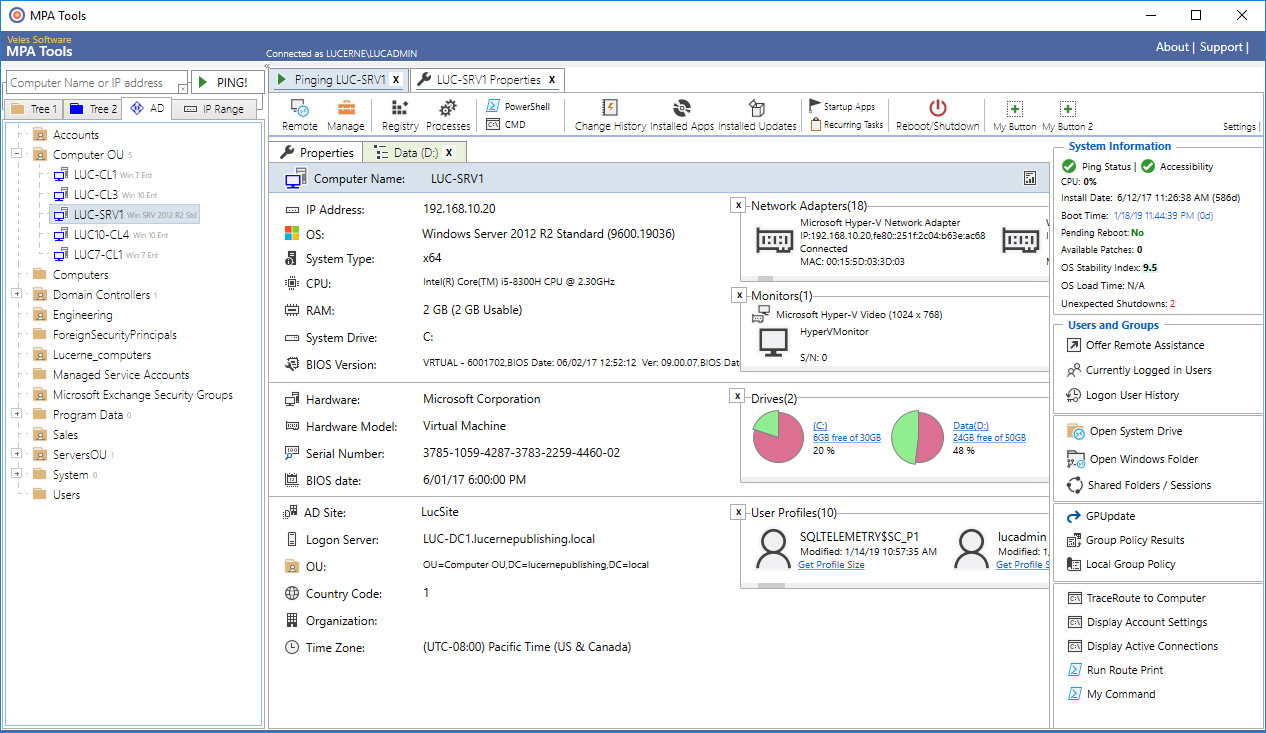The height and width of the screenshot is (733, 1266).
Task: Open Group Policy Results
Action: 1125,540
